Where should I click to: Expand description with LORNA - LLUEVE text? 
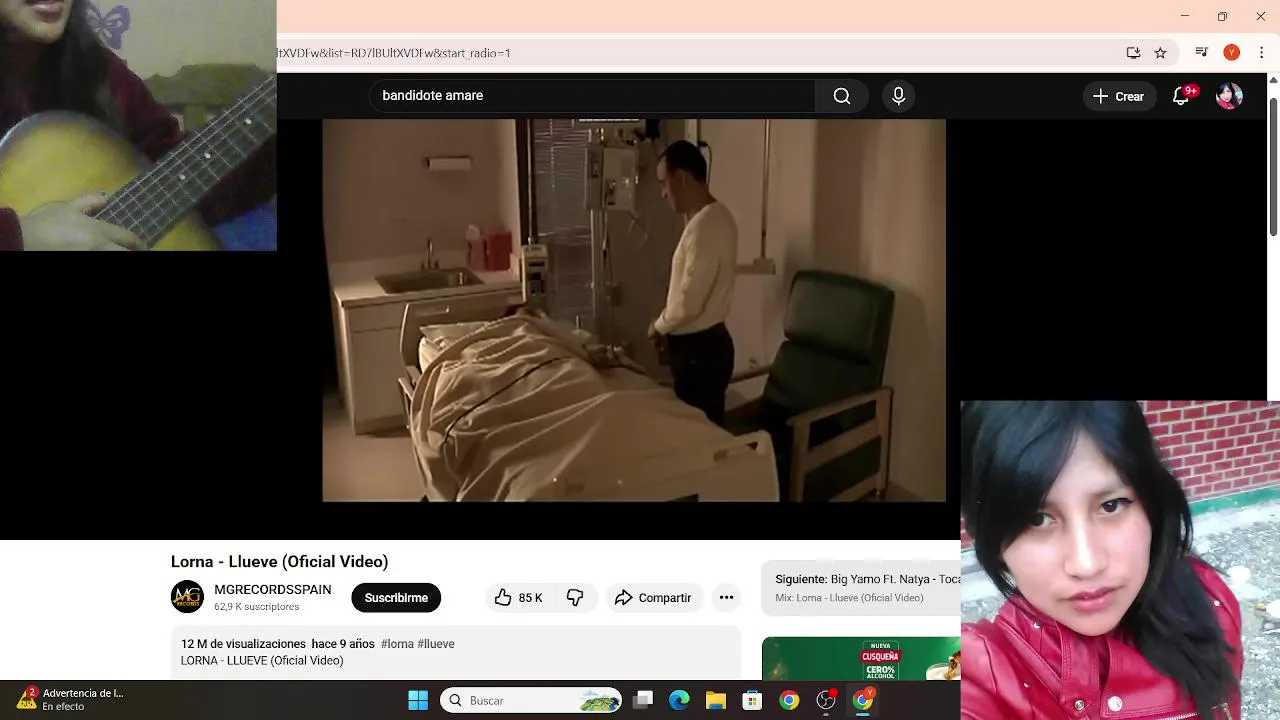click(x=262, y=661)
